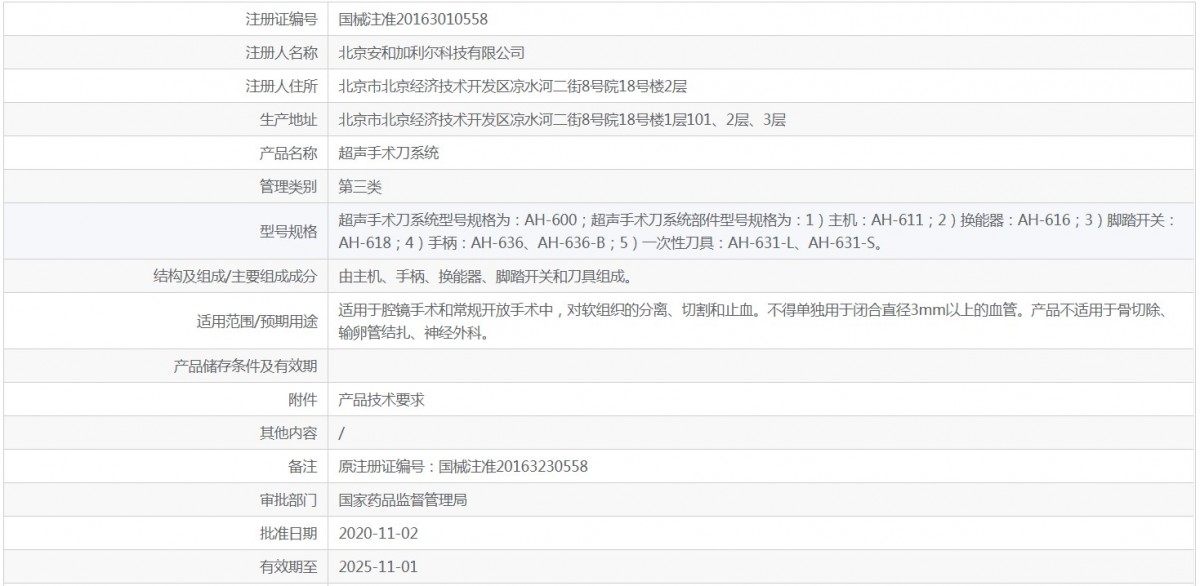Screen dimensions: 1200x586
Task: Click the composition text 由主机、手柄、换能器
Action: [485, 275]
